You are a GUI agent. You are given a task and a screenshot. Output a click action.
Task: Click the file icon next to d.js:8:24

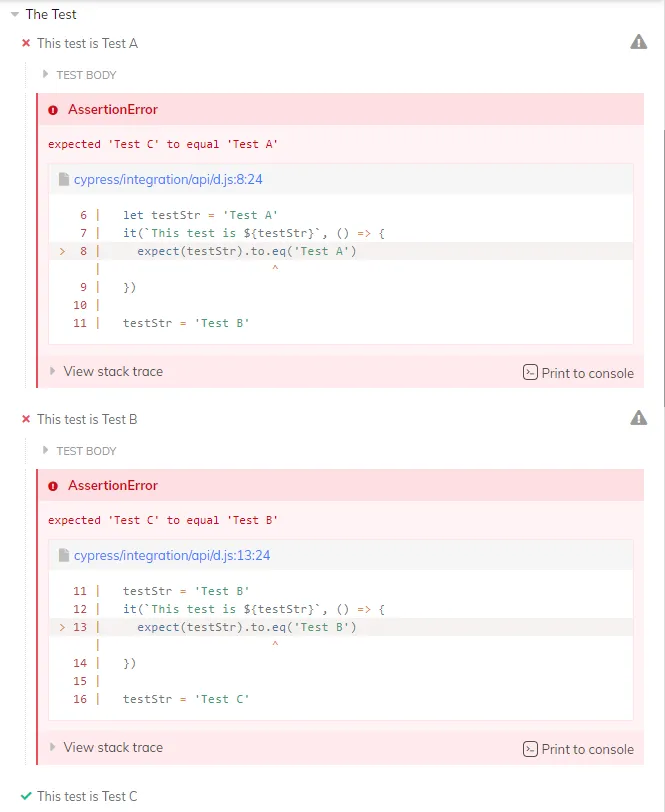point(64,179)
